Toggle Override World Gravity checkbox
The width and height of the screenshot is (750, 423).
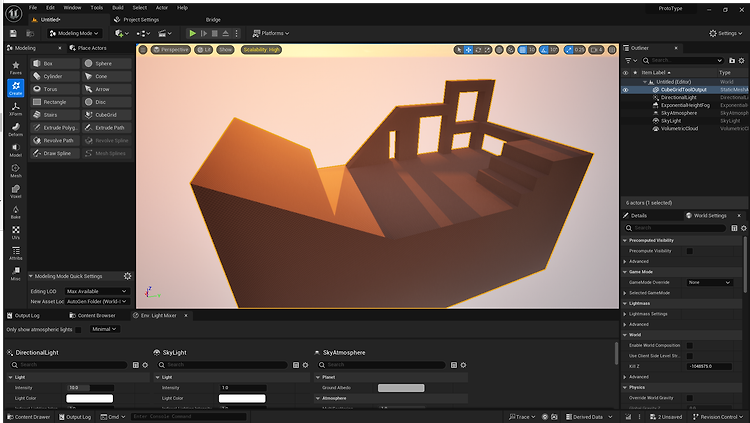tap(690, 398)
